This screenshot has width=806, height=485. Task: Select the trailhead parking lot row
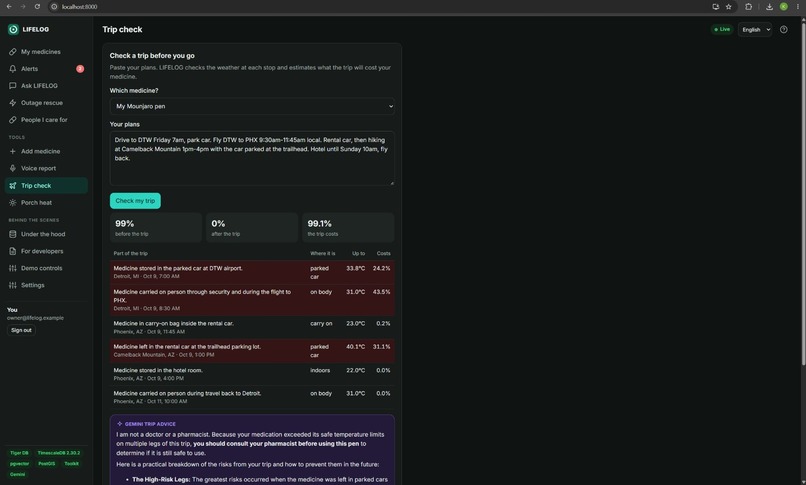tap(252, 351)
